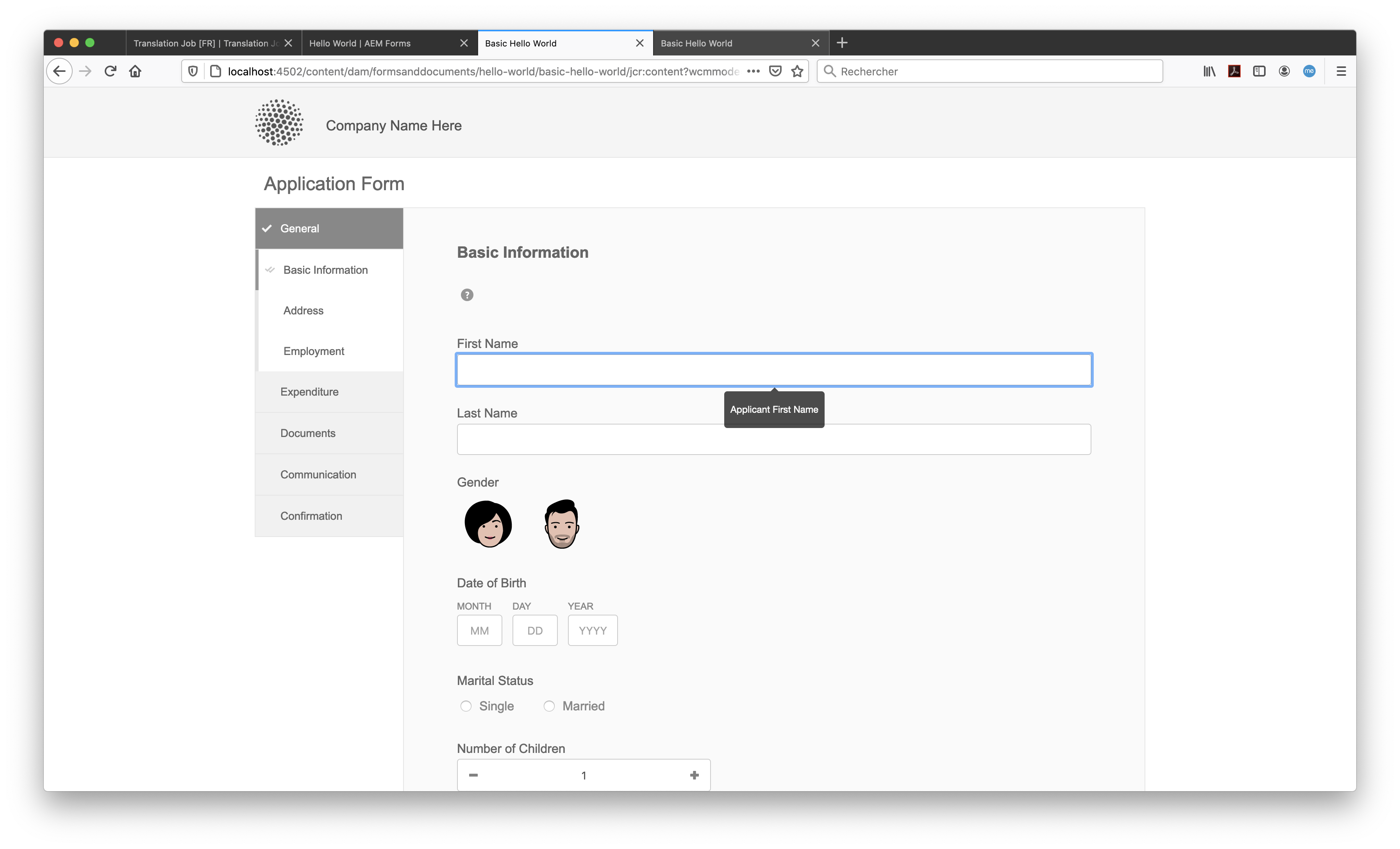Select the Married radio button
The width and height of the screenshot is (1400, 849).
[549, 706]
